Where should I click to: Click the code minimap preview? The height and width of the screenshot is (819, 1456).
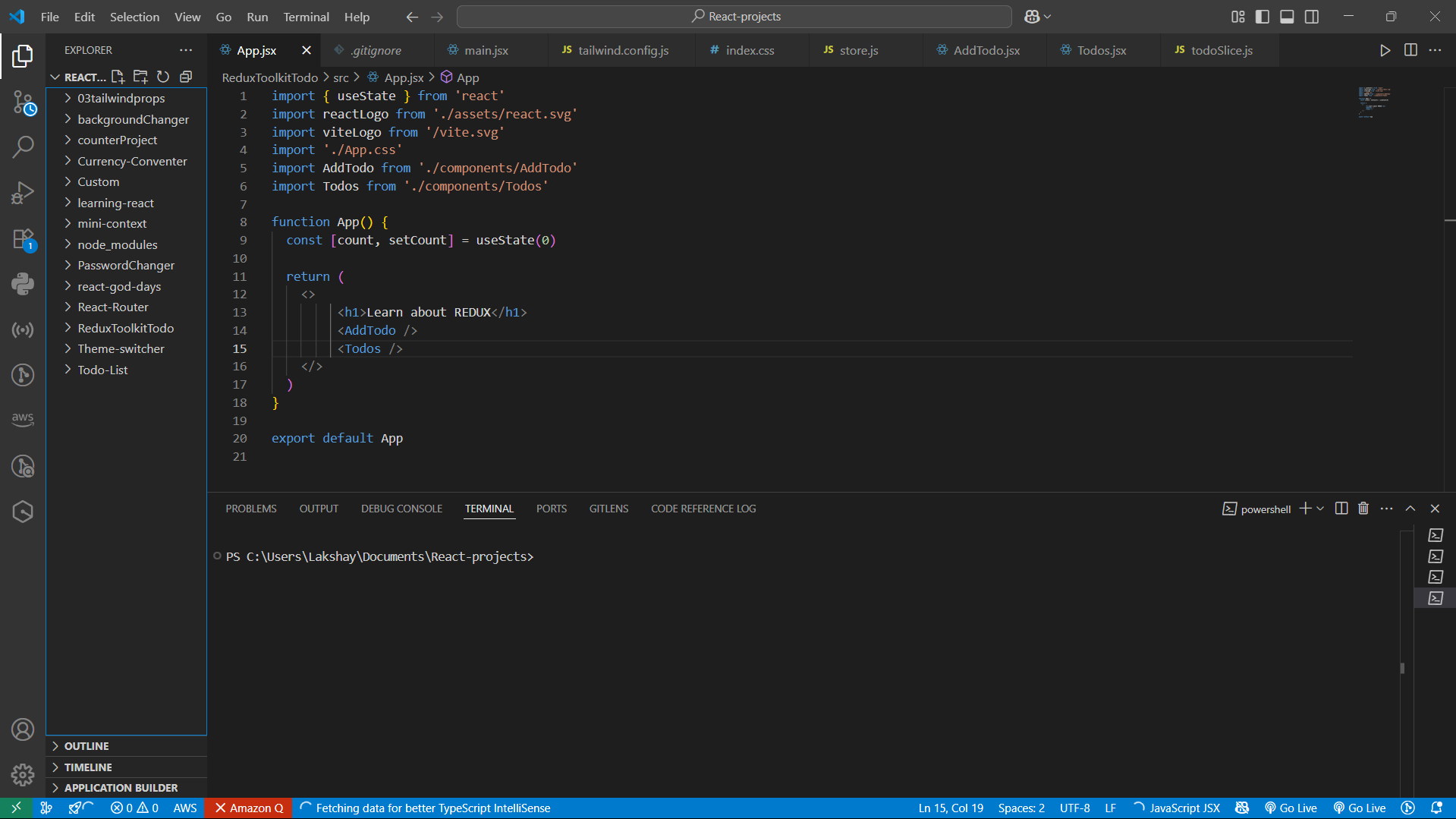point(1374,102)
